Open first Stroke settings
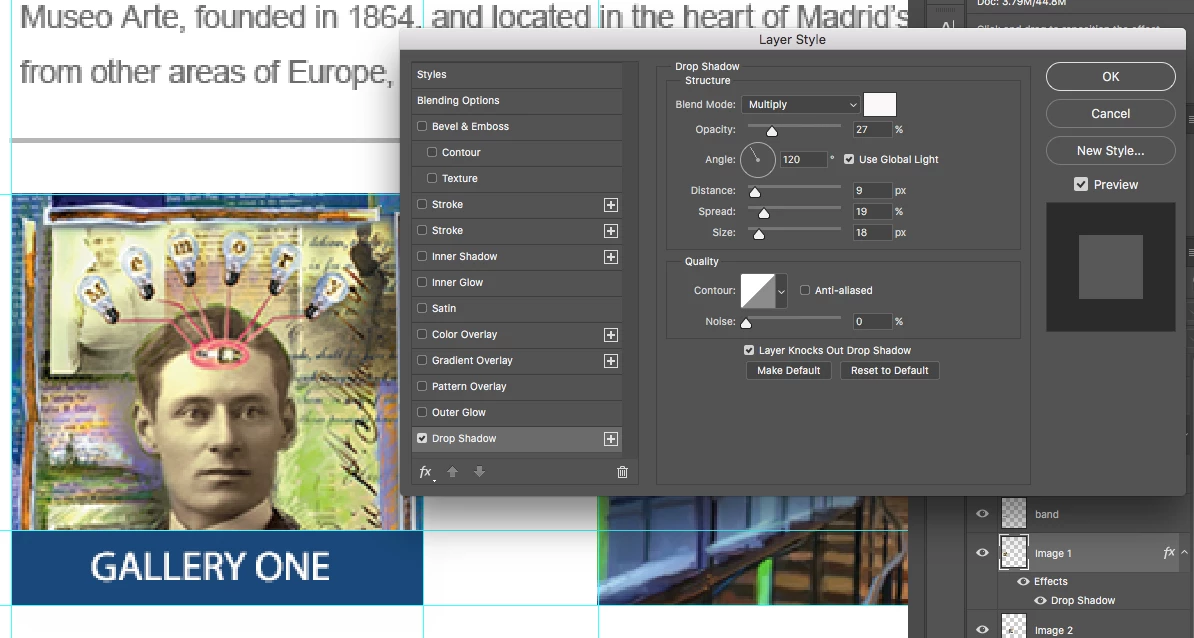The image size is (1194, 638). coord(447,205)
